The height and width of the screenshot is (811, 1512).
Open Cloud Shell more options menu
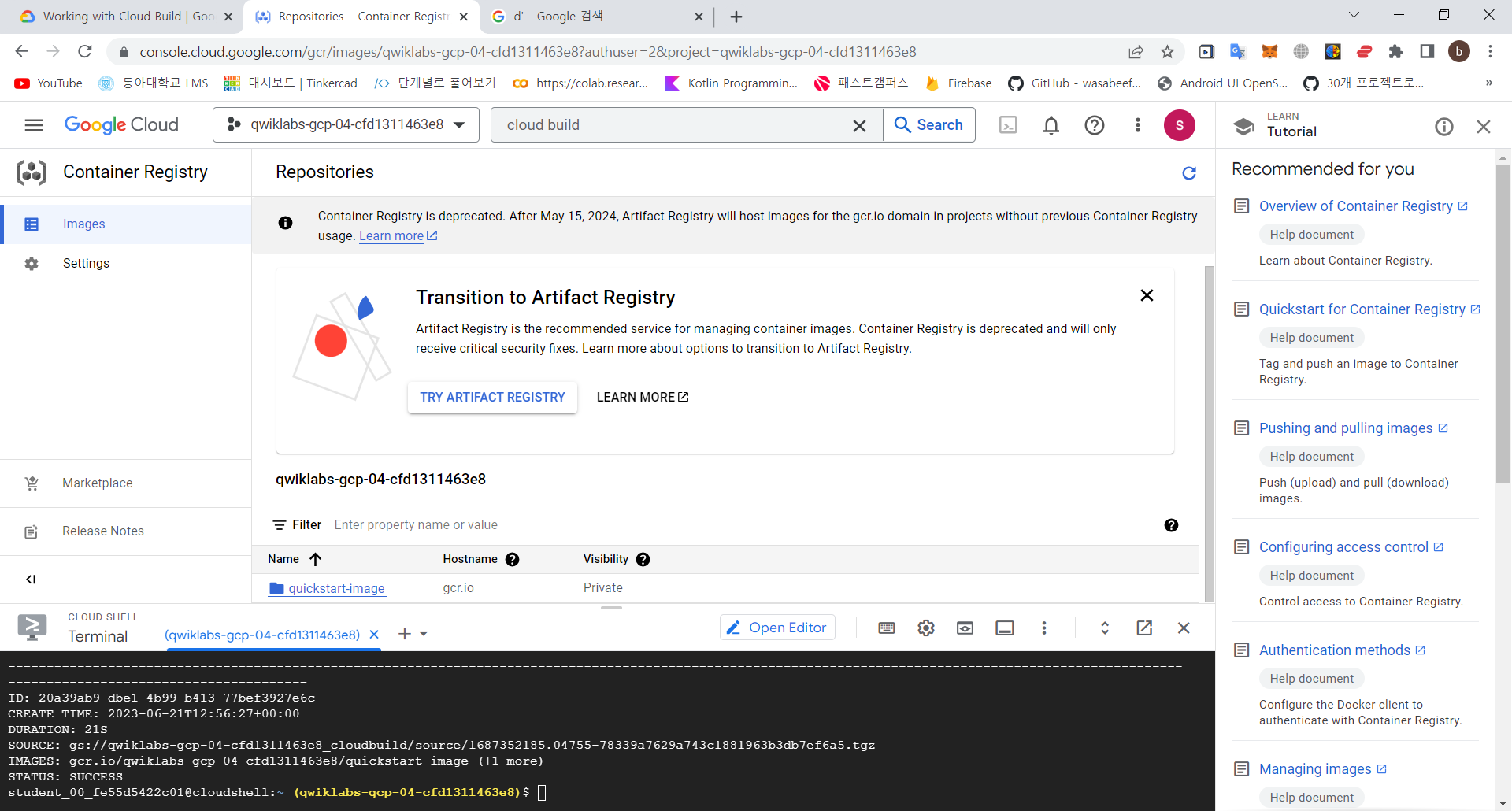[x=1044, y=628]
